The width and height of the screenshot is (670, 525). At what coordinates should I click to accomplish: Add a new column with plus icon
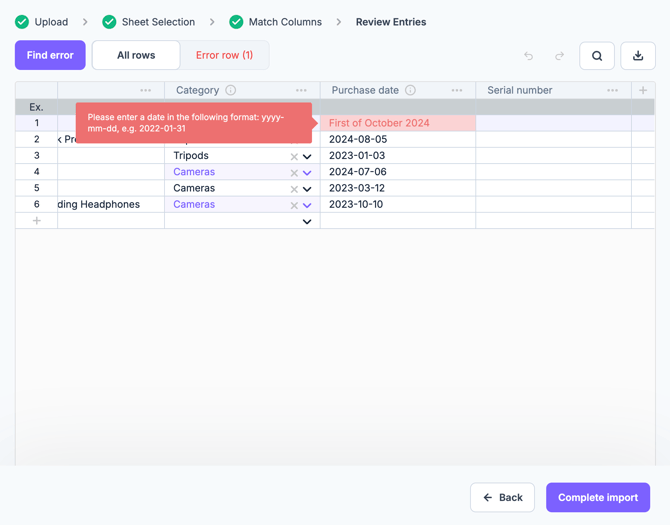(643, 90)
